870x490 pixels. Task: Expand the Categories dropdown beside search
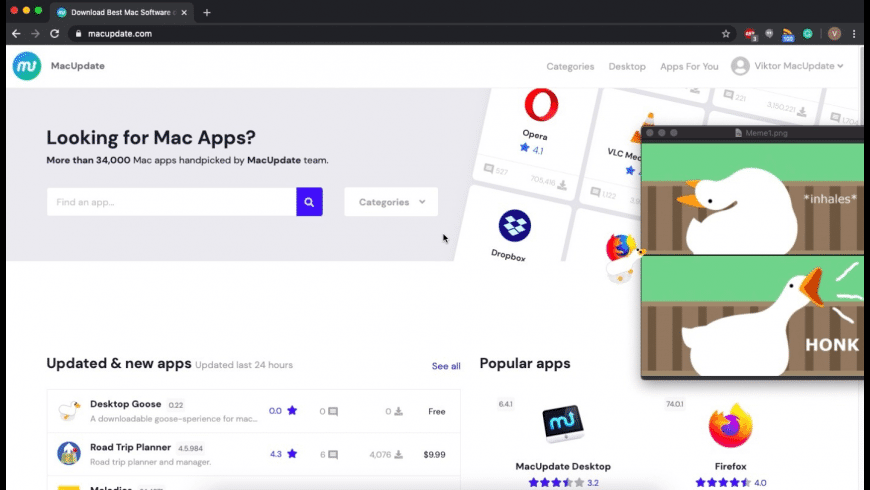coord(391,202)
